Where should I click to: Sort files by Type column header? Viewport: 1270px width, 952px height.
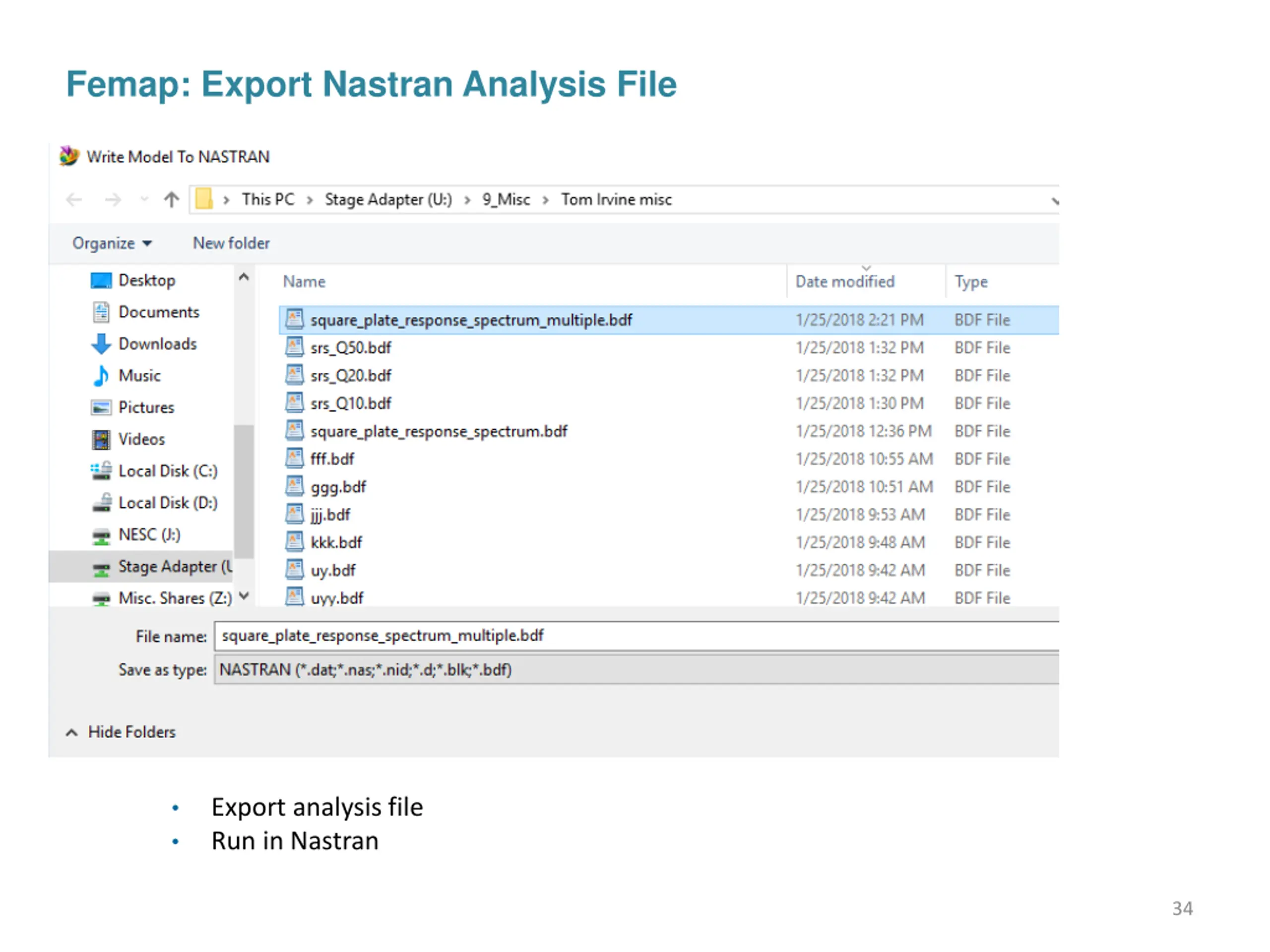(x=971, y=282)
